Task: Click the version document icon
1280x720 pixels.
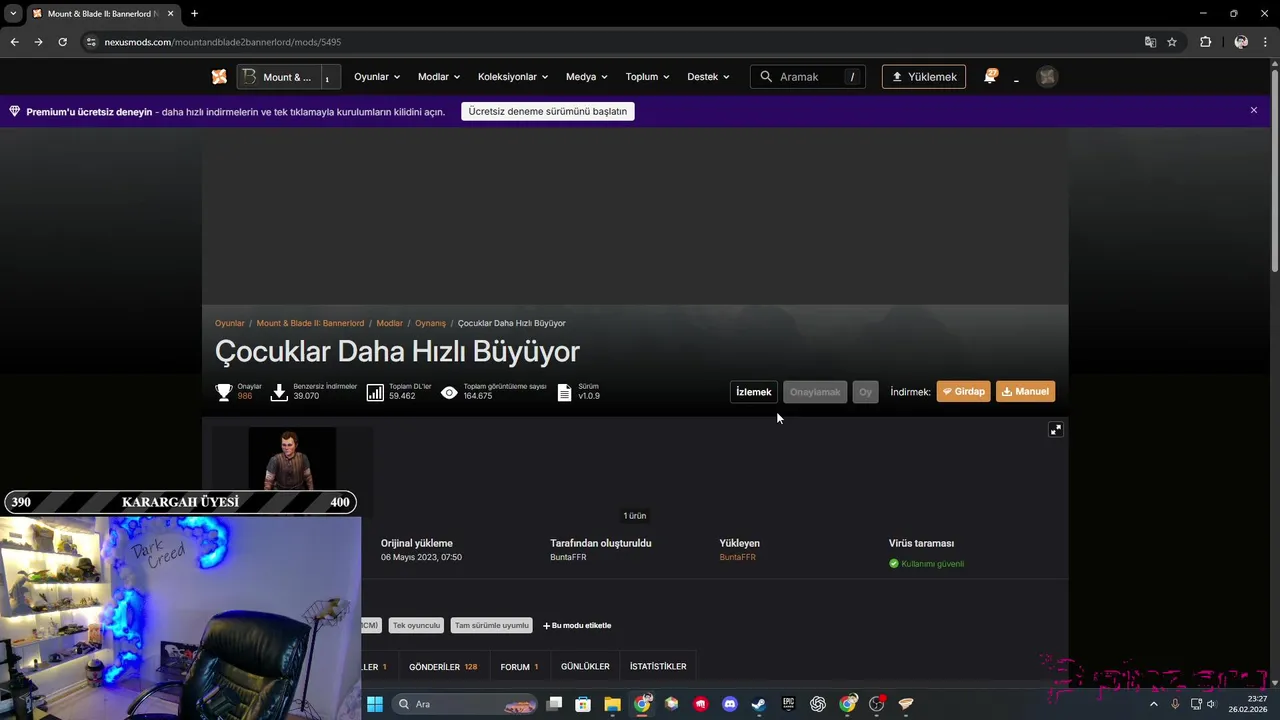Action: (564, 392)
